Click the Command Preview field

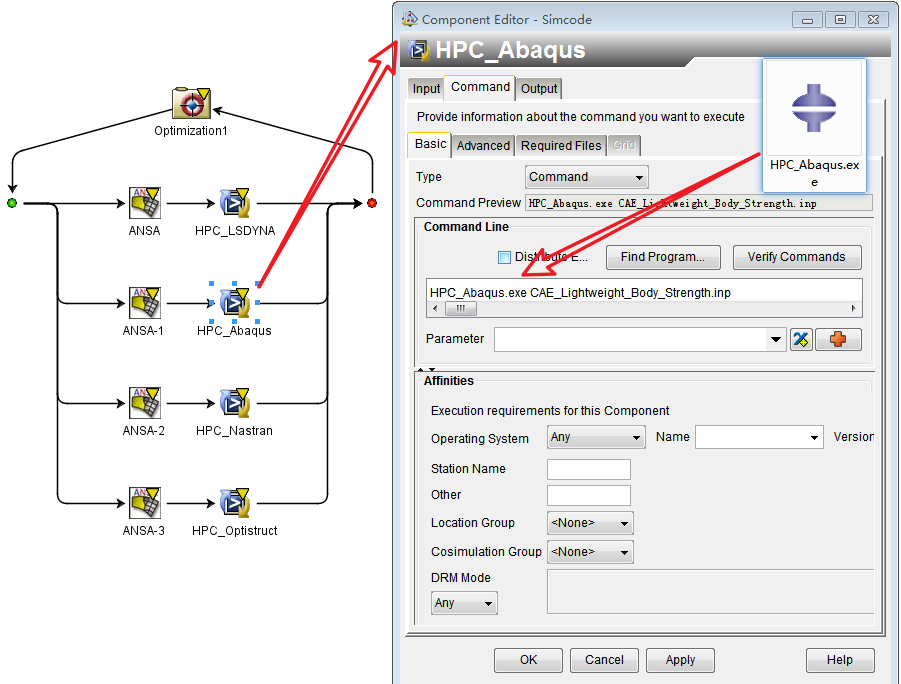[699, 203]
